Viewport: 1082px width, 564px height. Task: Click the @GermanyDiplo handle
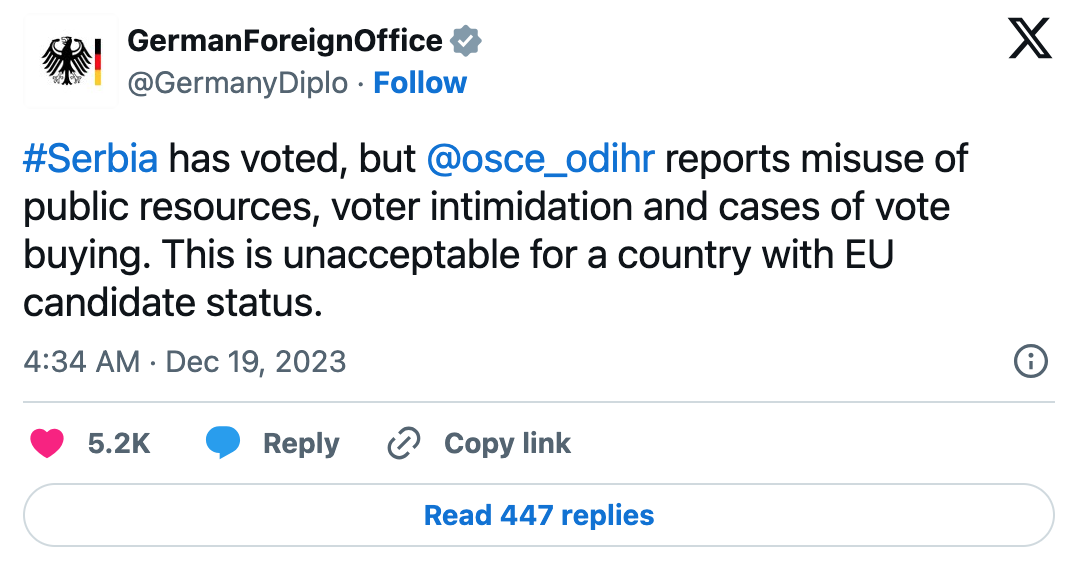coord(238,83)
